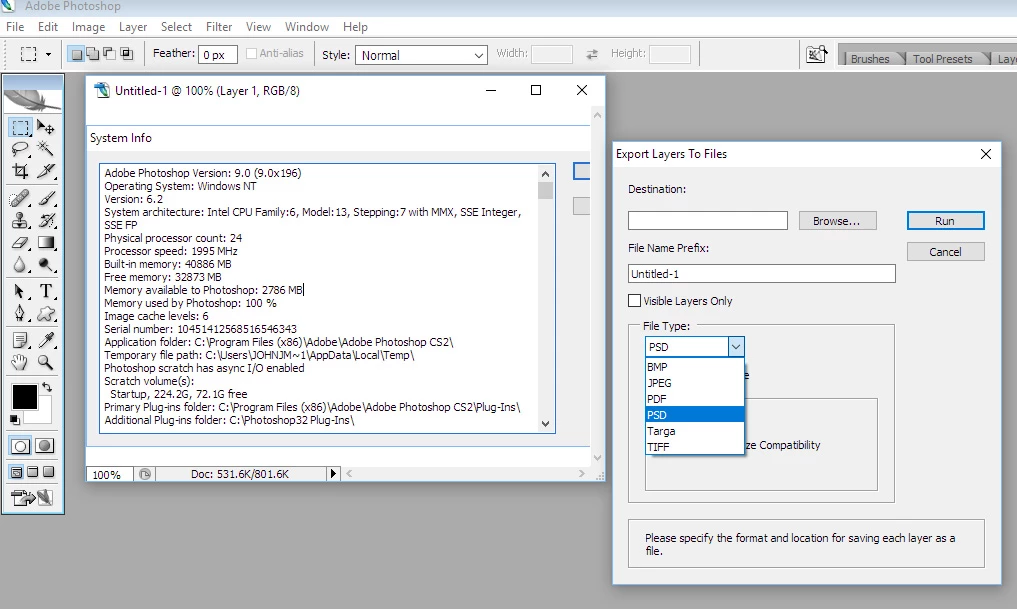Select the Pen tool
The width and height of the screenshot is (1017, 609).
pos(20,314)
